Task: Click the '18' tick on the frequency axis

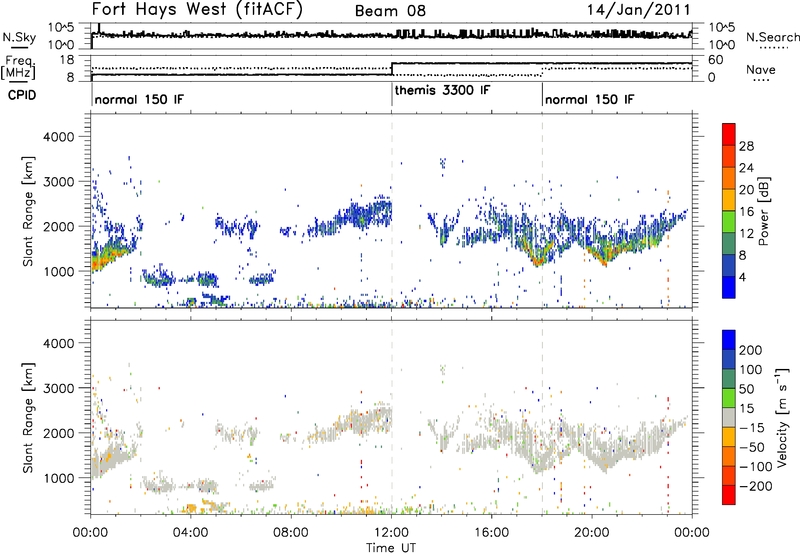Action: pos(67,60)
